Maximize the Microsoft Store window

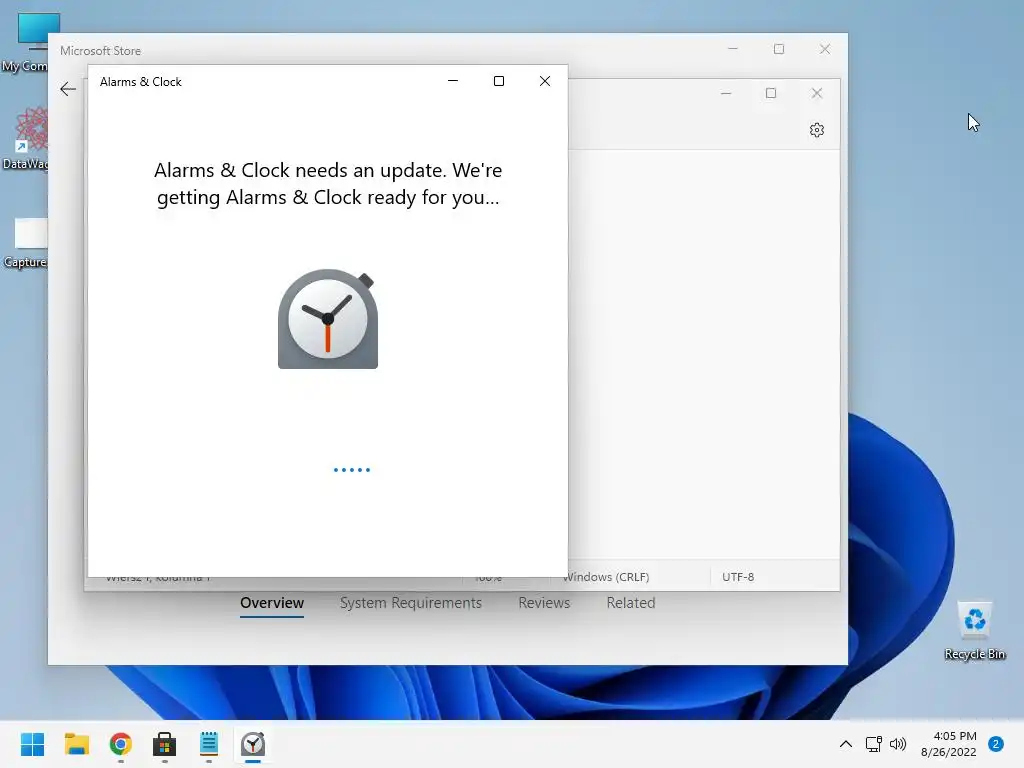tap(778, 49)
